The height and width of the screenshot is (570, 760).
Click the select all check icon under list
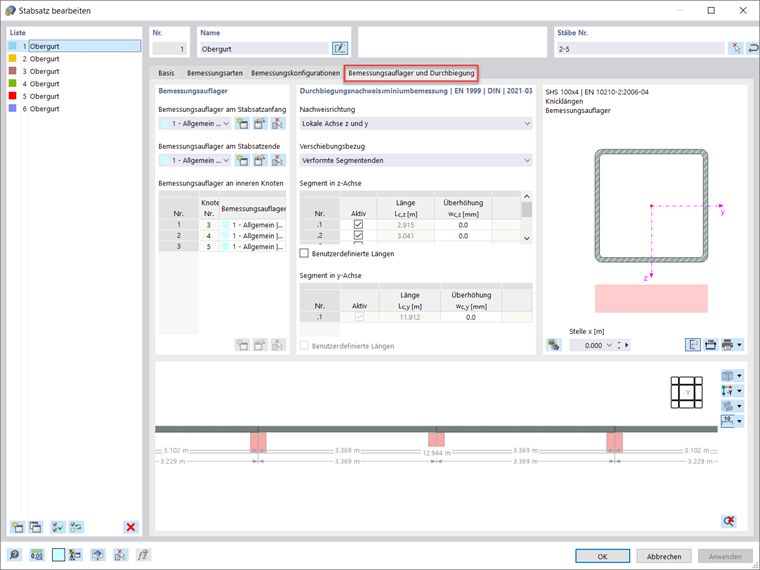58,527
